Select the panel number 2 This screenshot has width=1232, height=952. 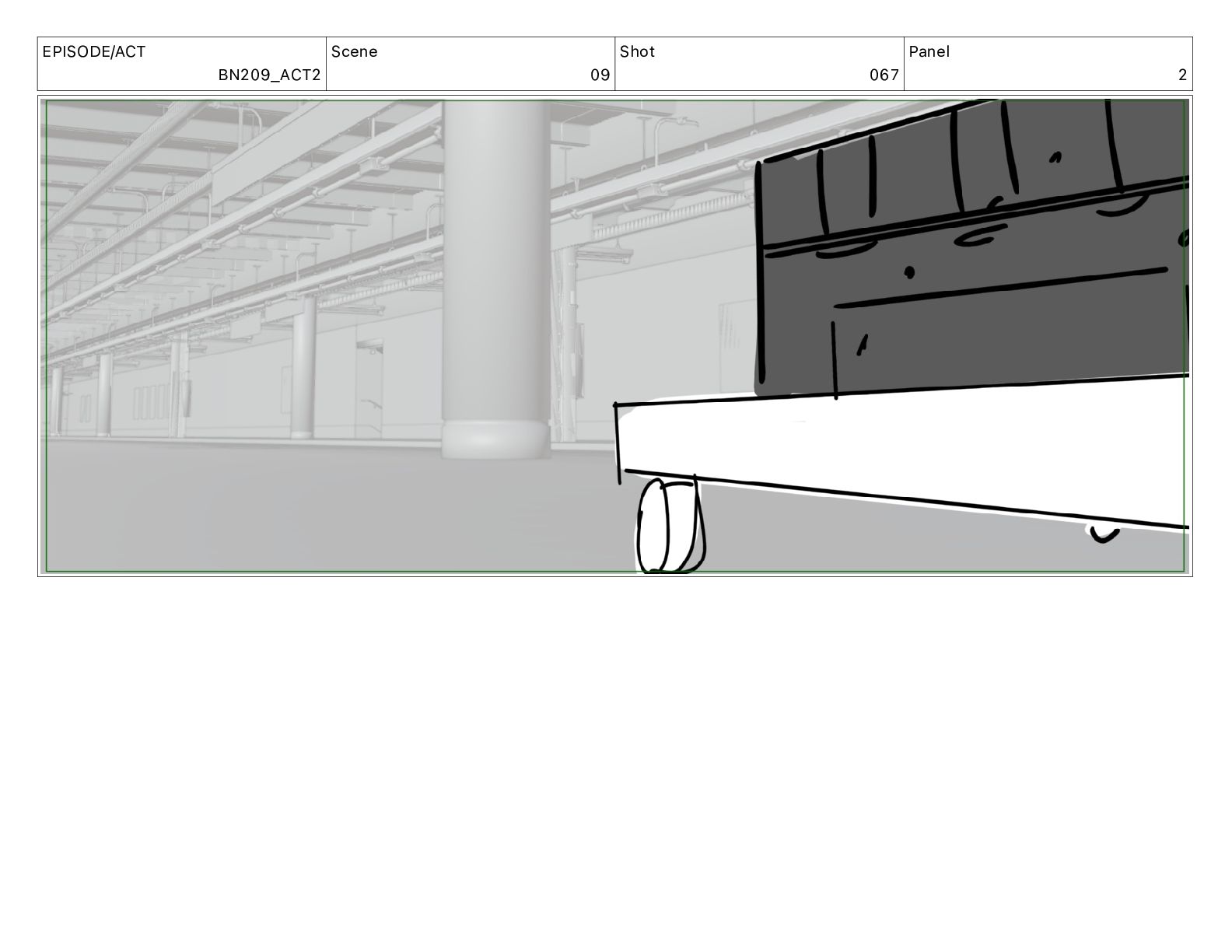(1182, 75)
